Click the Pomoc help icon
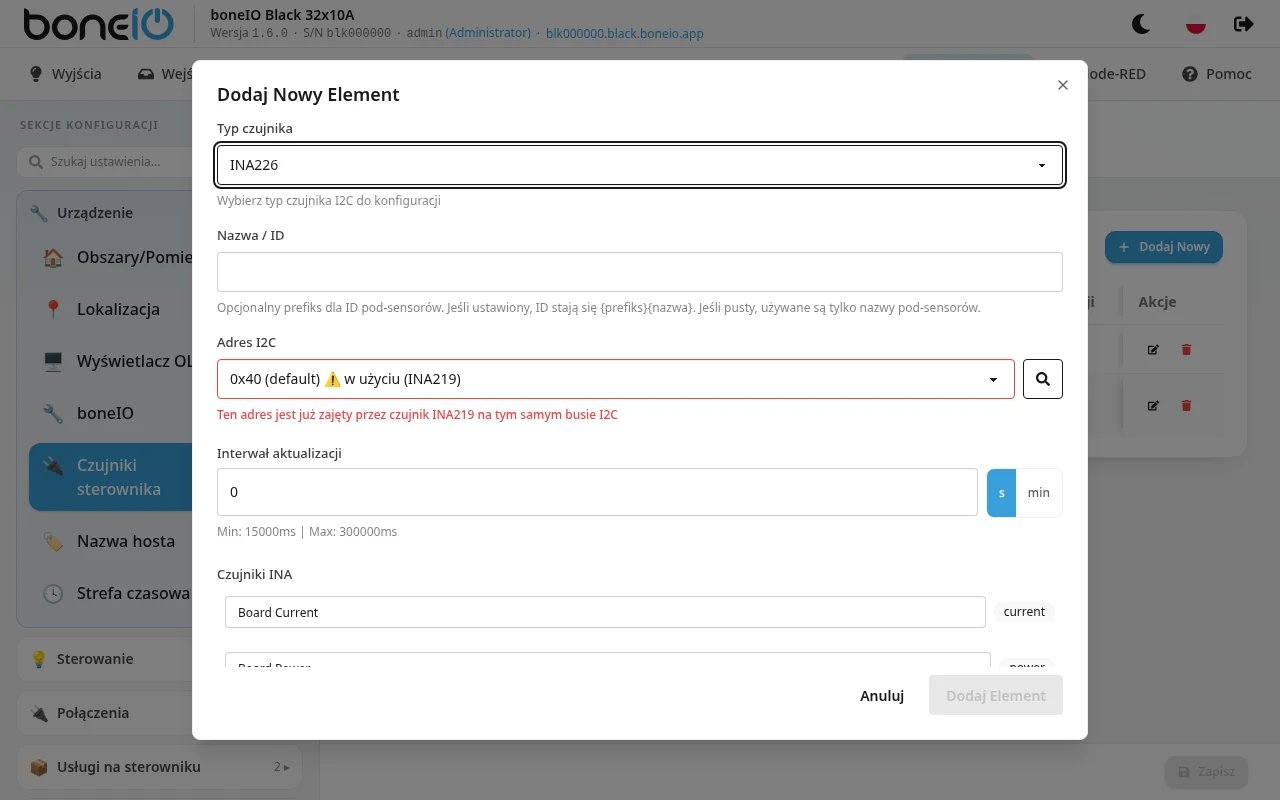The height and width of the screenshot is (800, 1280). 1190,74
